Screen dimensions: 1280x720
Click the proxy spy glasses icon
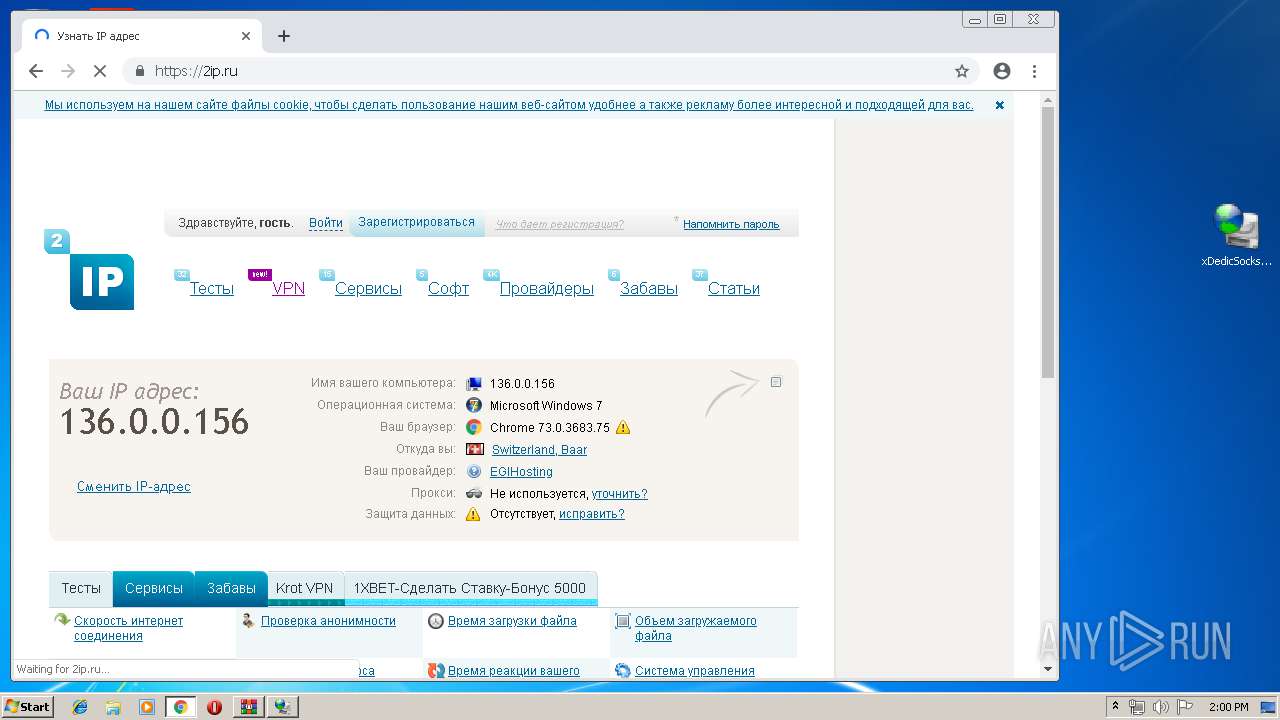pyautogui.click(x=474, y=493)
